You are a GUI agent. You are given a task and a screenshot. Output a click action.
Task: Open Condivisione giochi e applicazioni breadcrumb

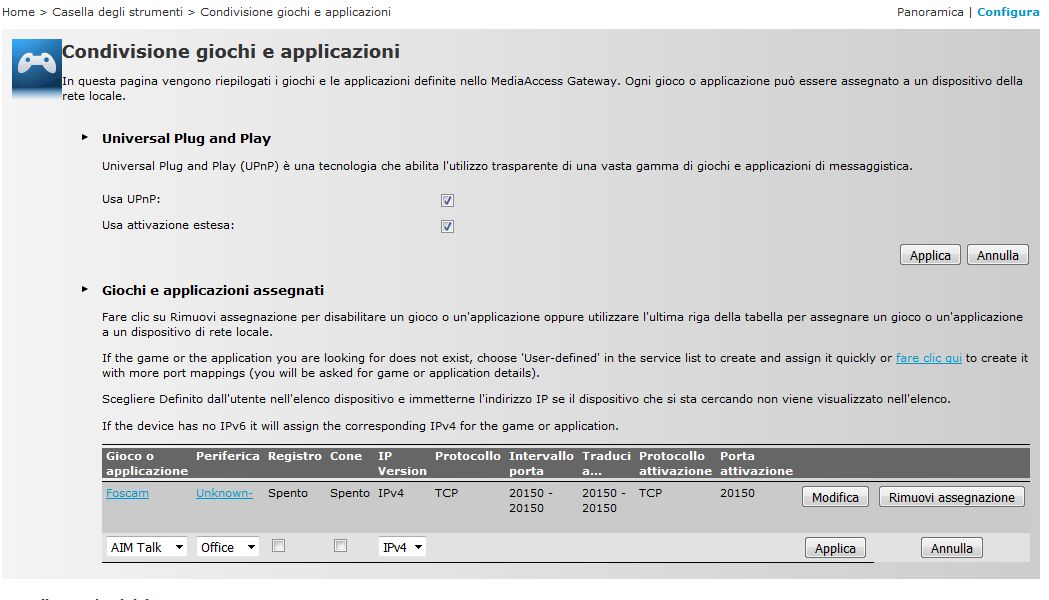296,12
